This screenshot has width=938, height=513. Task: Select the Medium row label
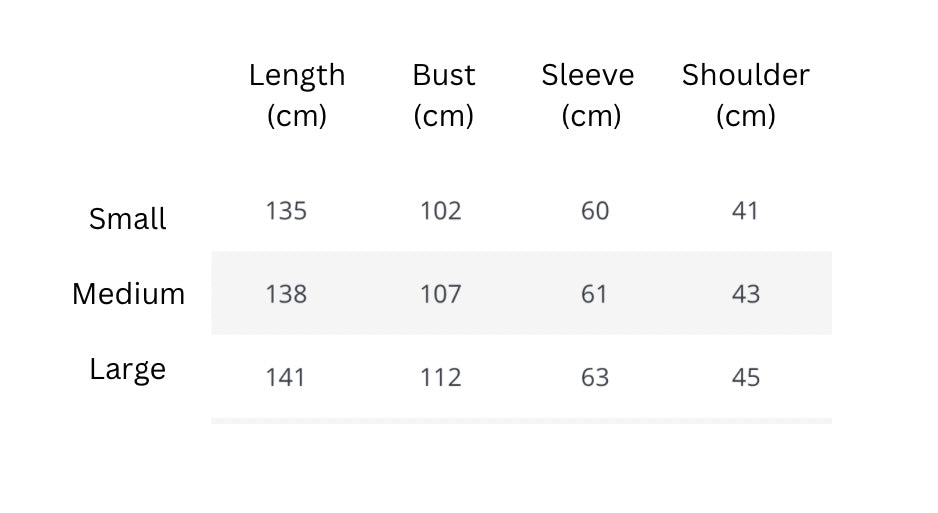(128, 294)
